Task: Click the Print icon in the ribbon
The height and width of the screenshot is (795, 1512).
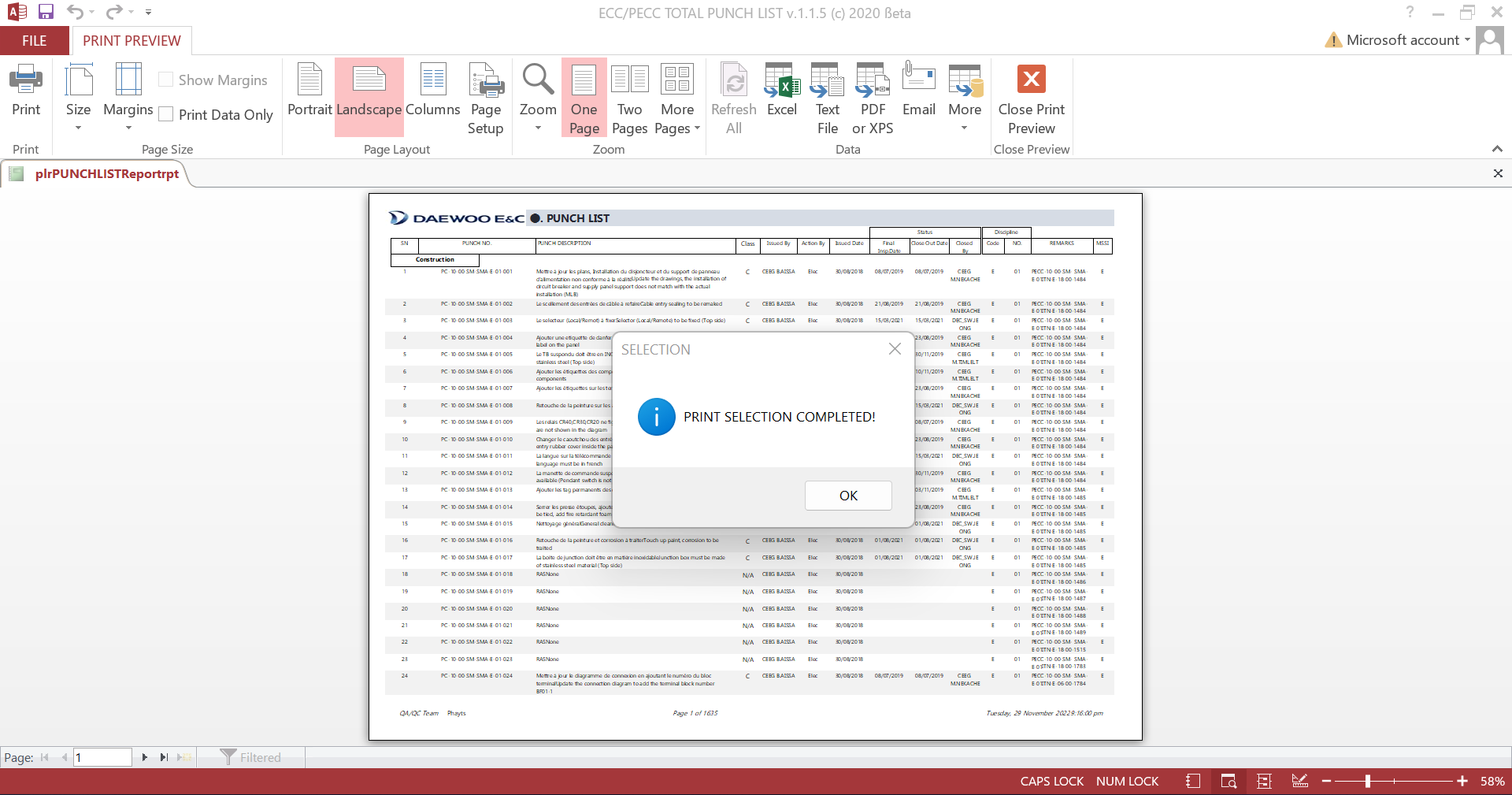Action: [26, 90]
